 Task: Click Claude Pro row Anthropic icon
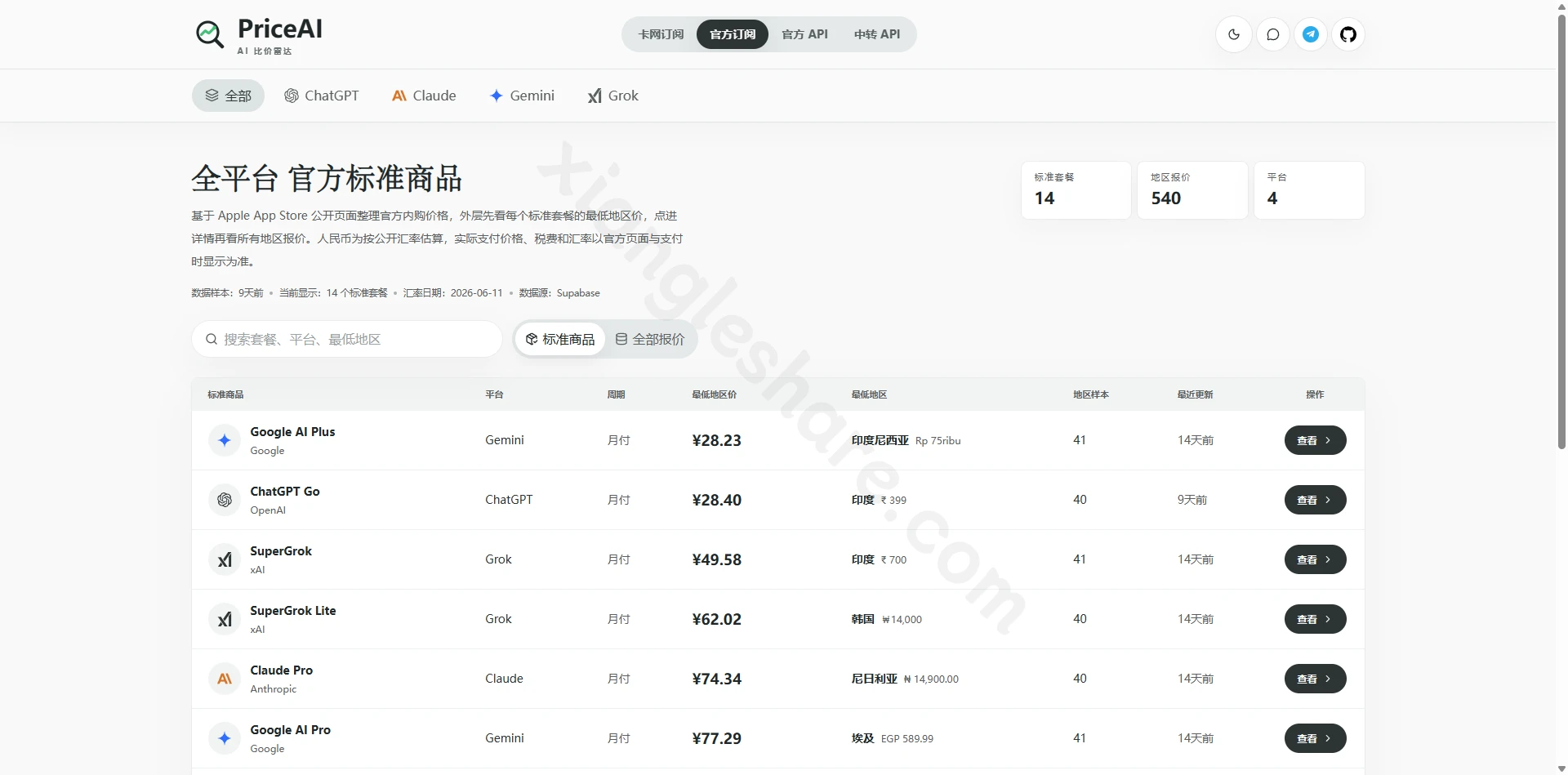(225, 679)
